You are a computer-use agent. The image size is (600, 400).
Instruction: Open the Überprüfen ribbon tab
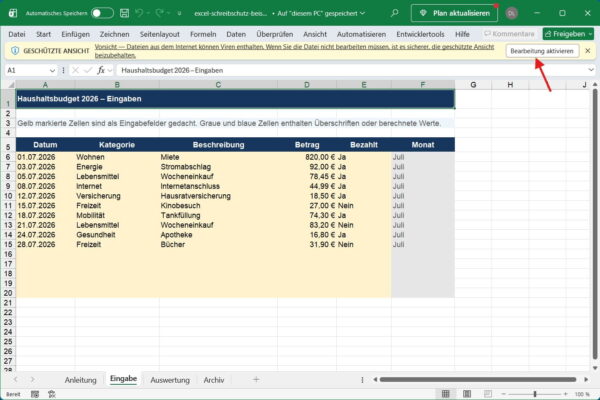coord(275,34)
